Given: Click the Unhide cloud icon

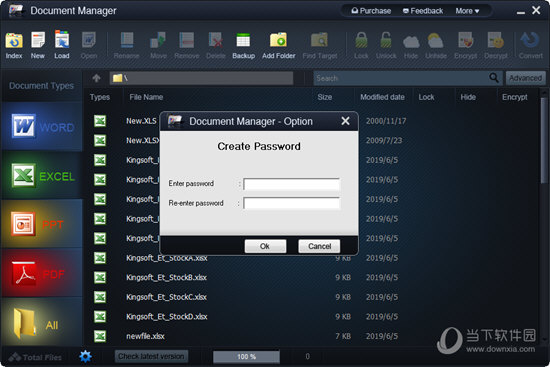Looking at the screenshot, I should (x=436, y=41).
